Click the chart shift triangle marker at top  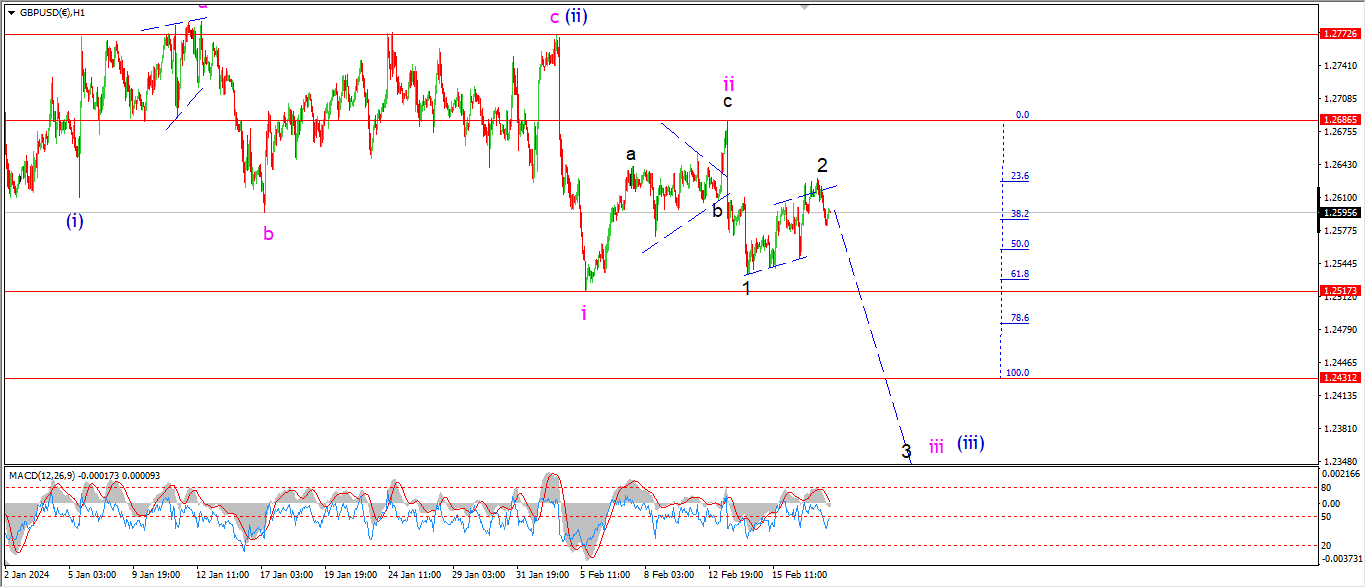803,8
